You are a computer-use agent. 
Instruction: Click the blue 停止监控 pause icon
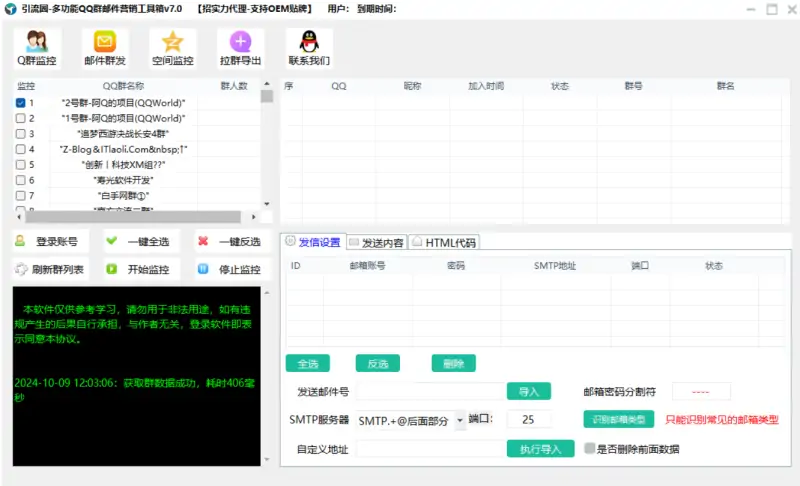tap(203, 269)
